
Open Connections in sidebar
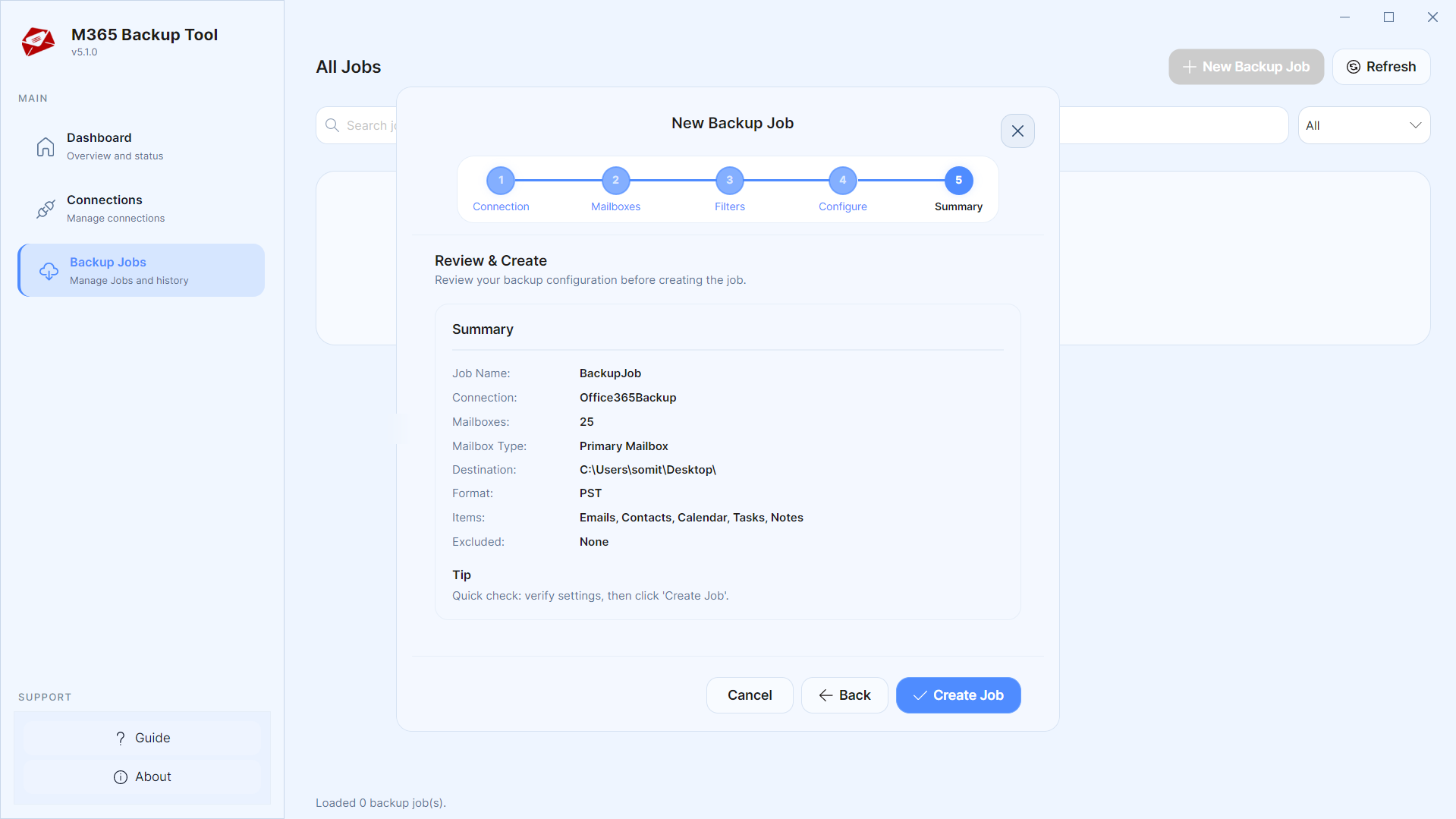tap(141, 209)
